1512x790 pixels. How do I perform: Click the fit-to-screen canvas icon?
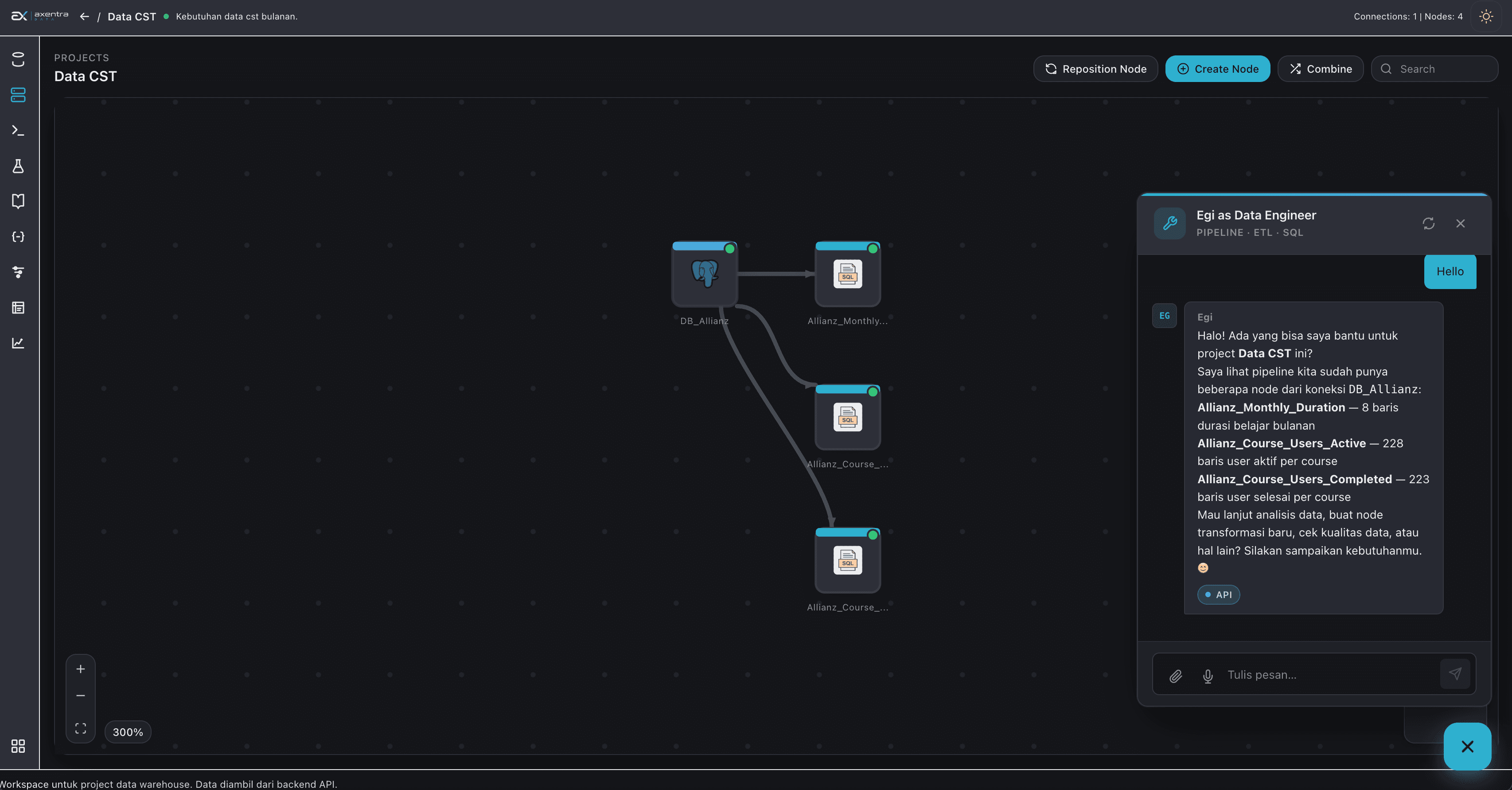pyautogui.click(x=80, y=728)
